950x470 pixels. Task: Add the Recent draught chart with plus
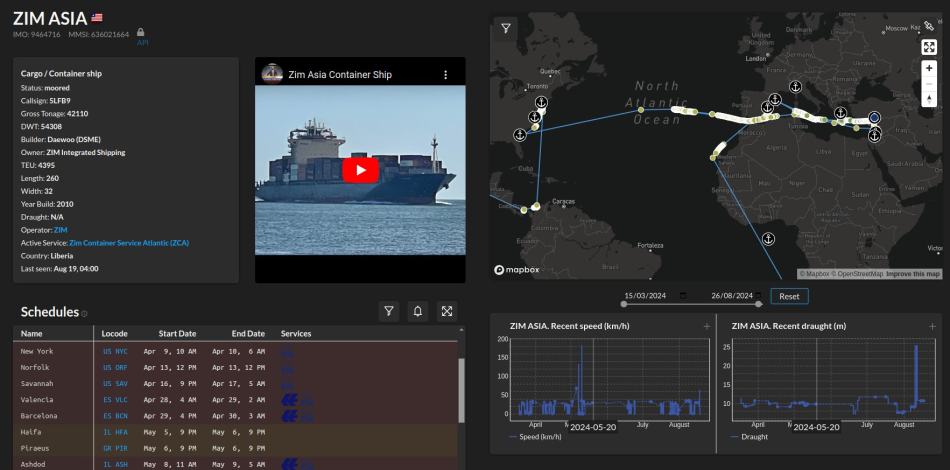tap(932, 326)
